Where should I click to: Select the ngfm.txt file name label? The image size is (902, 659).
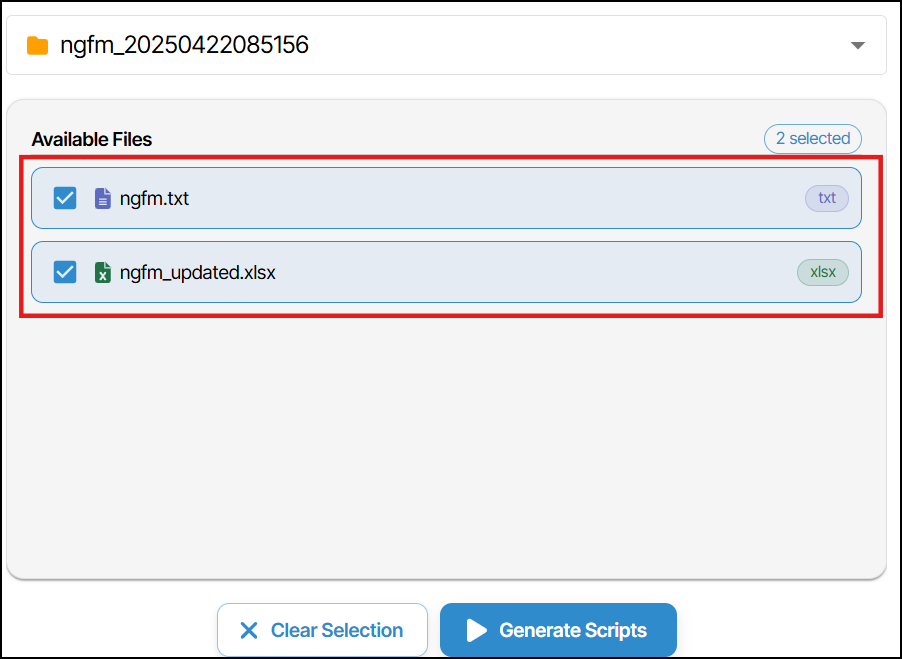154,198
